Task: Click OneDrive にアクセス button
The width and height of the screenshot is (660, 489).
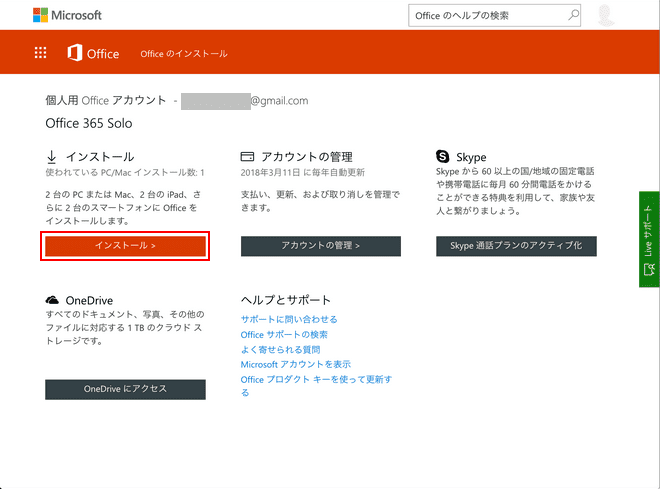Action: [125, 389]
